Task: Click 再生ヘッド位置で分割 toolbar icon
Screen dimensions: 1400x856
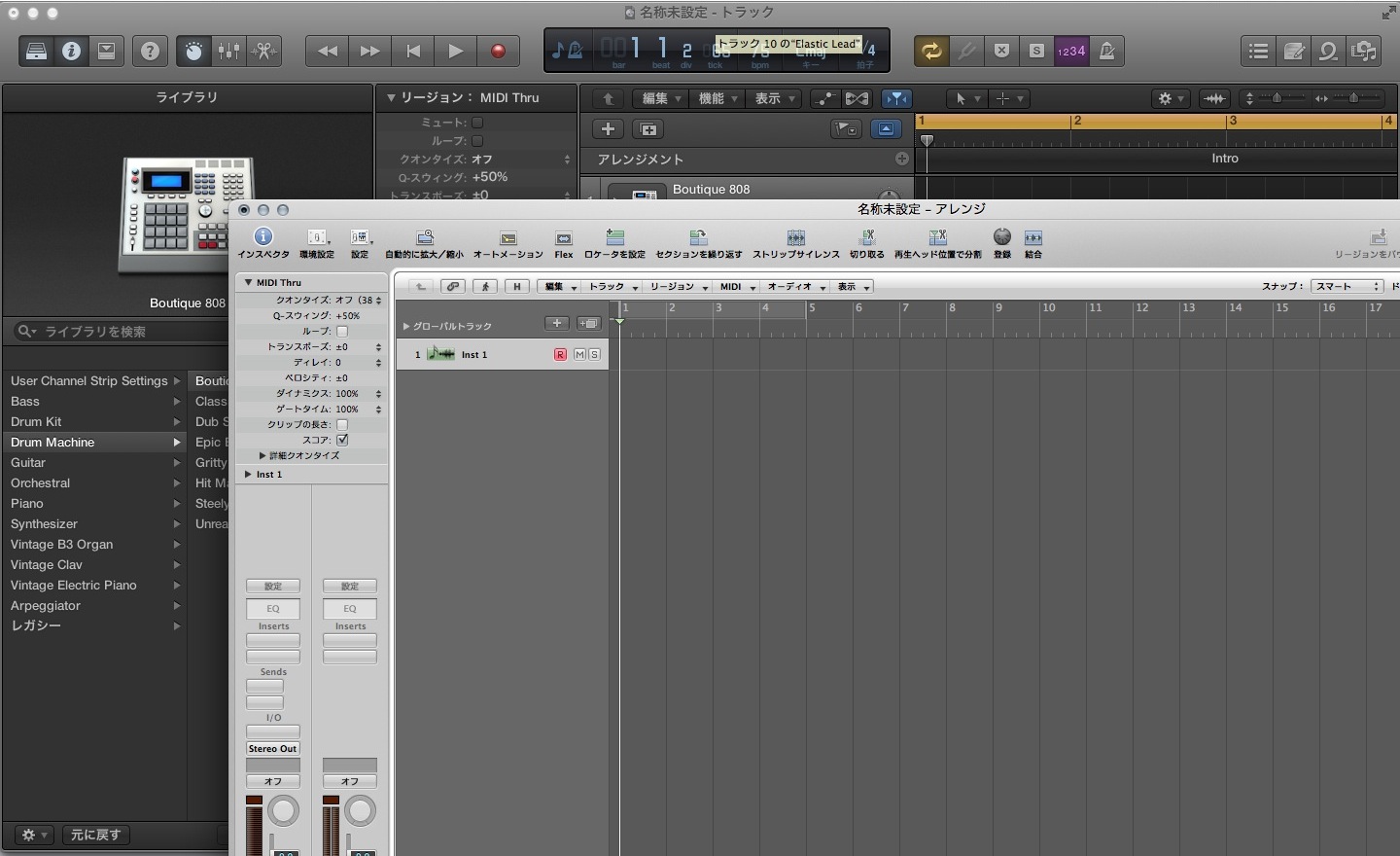Action: pos(938,243)
